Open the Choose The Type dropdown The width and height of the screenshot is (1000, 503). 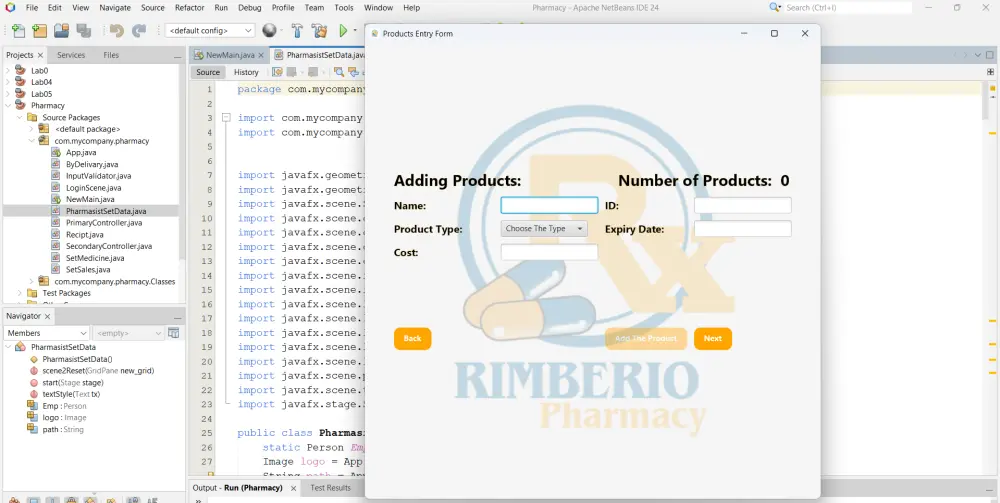click(544, 228)
